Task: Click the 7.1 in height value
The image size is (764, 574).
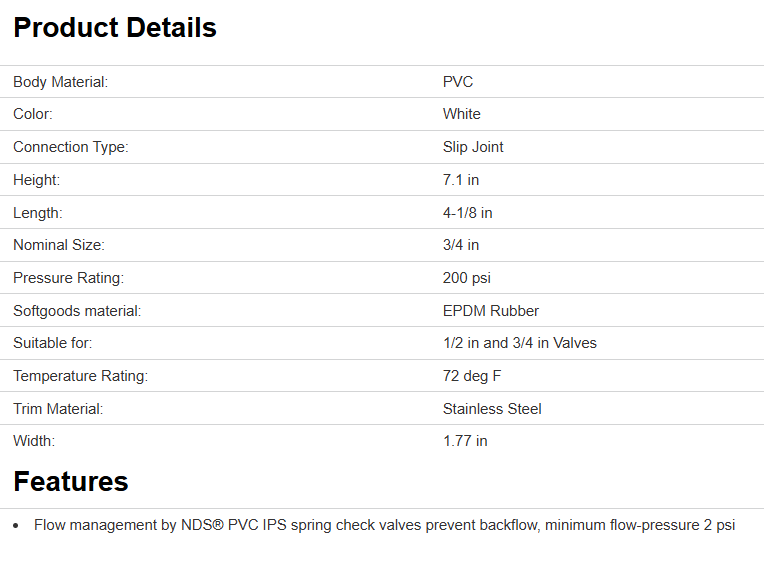Action: pos(461,180)
